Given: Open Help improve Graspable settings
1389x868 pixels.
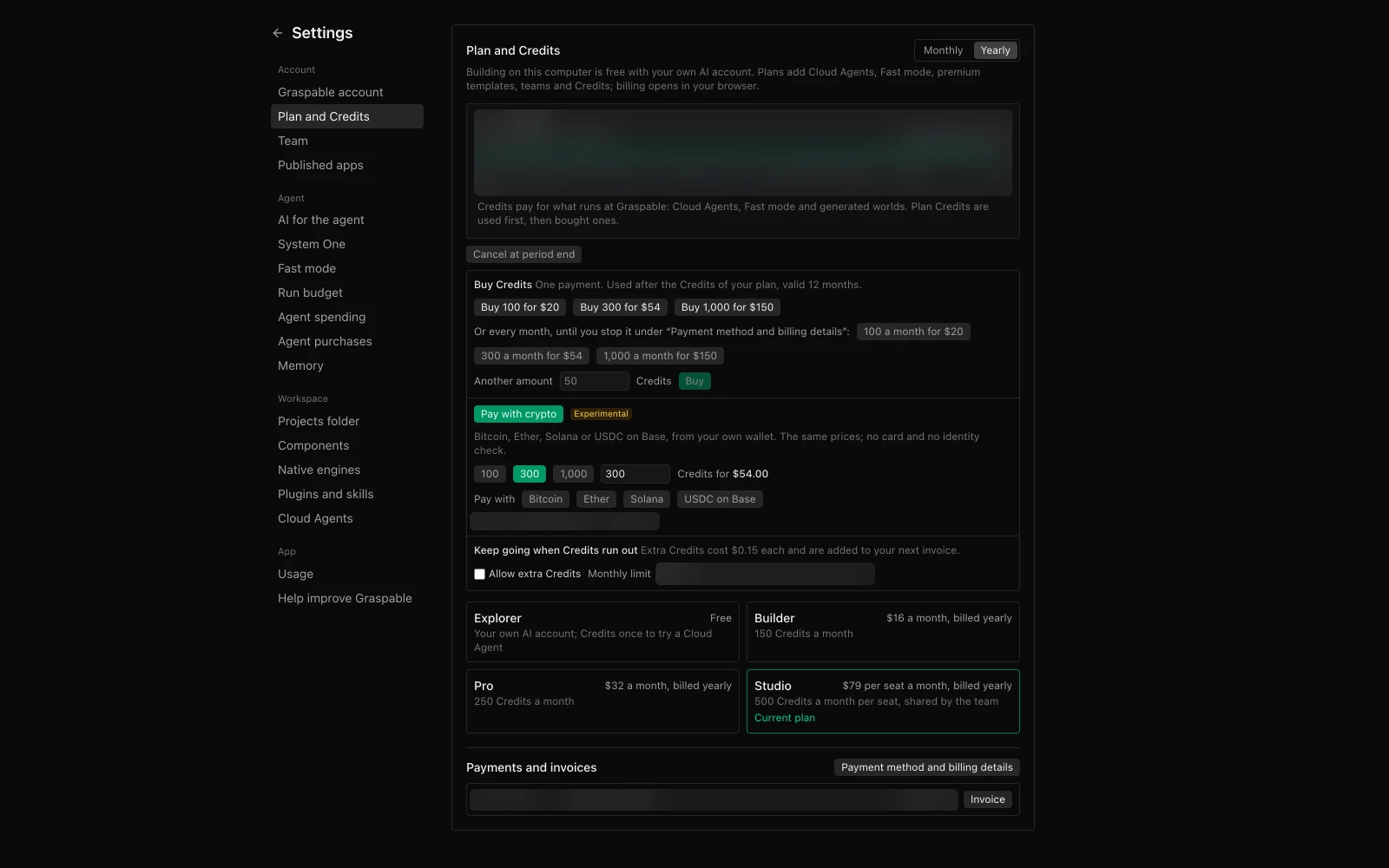Looking at the screenshot, I should [347, 598].
